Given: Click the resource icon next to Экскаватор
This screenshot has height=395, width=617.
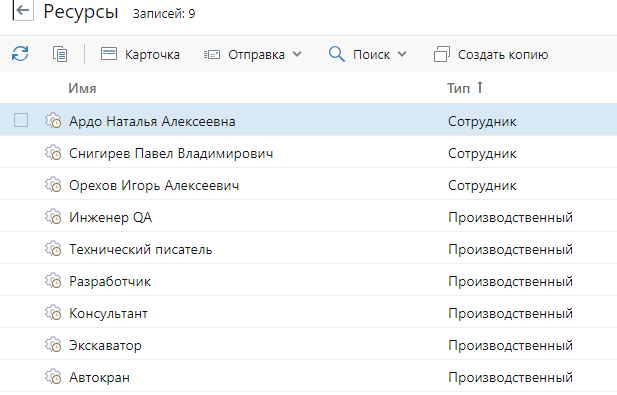Looking at the screenshot, I should point(53,345).
